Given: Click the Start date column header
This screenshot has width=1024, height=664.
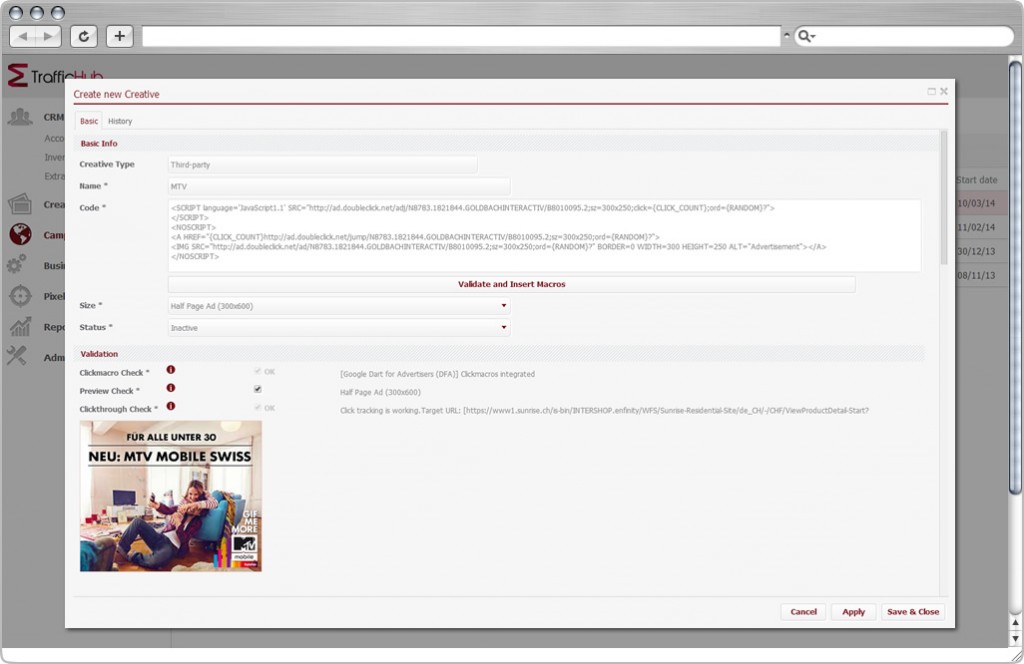Looking at the screenshot, I should pos(976,180).
